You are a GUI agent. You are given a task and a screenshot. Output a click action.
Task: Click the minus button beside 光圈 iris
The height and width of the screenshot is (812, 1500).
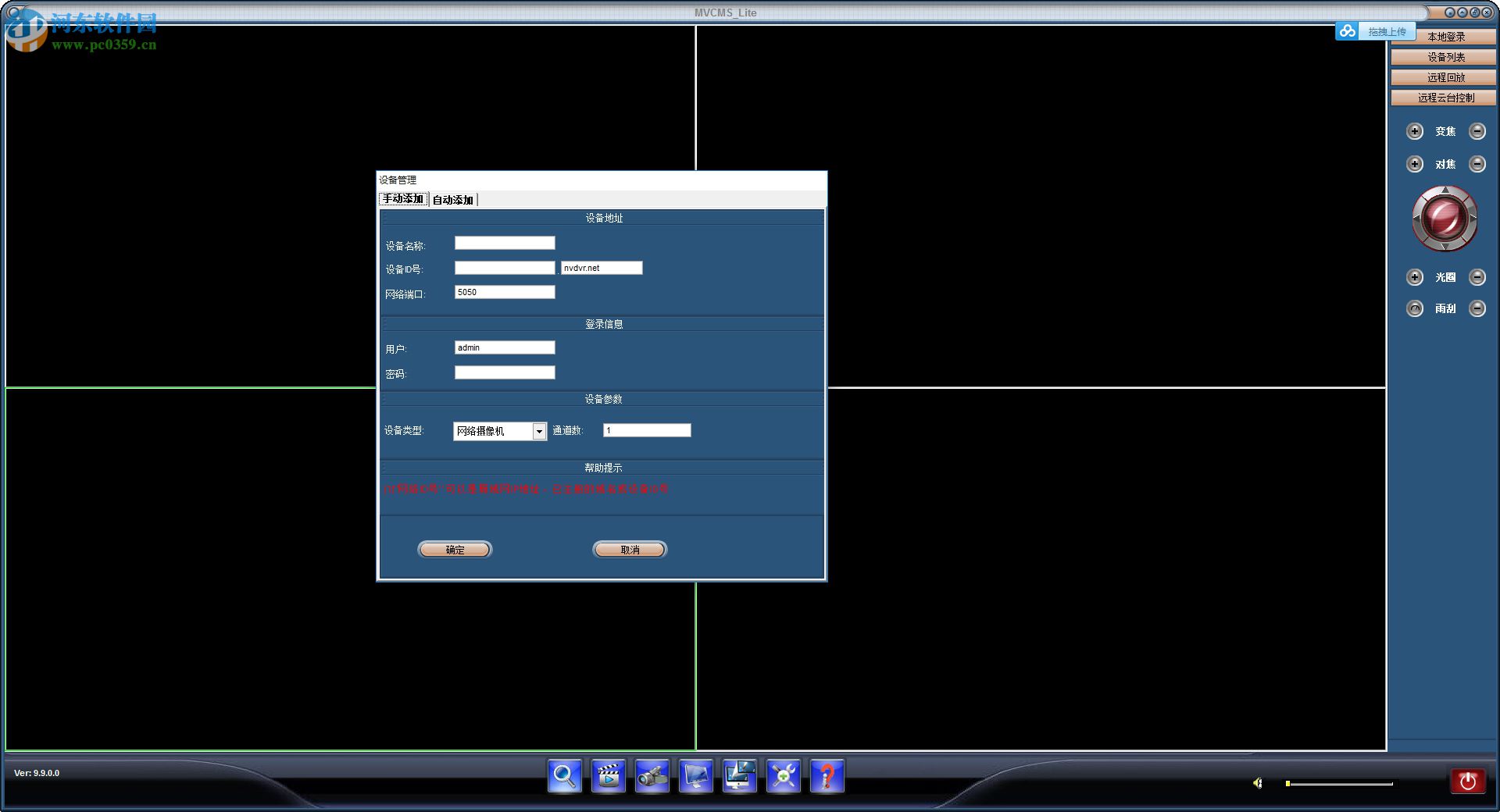coord(1477,277)
